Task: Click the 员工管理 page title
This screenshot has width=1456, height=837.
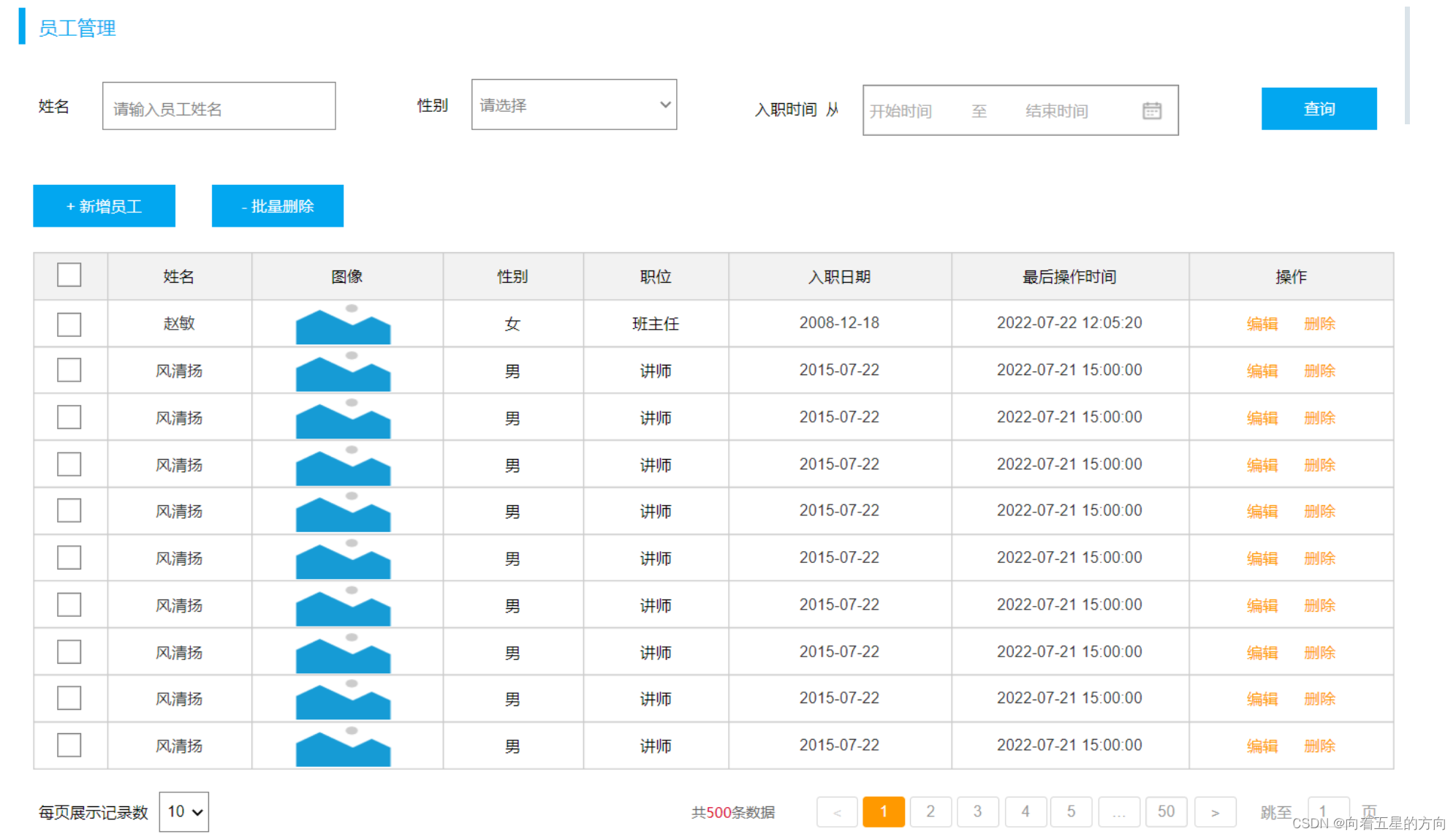Action: [77, 28]
